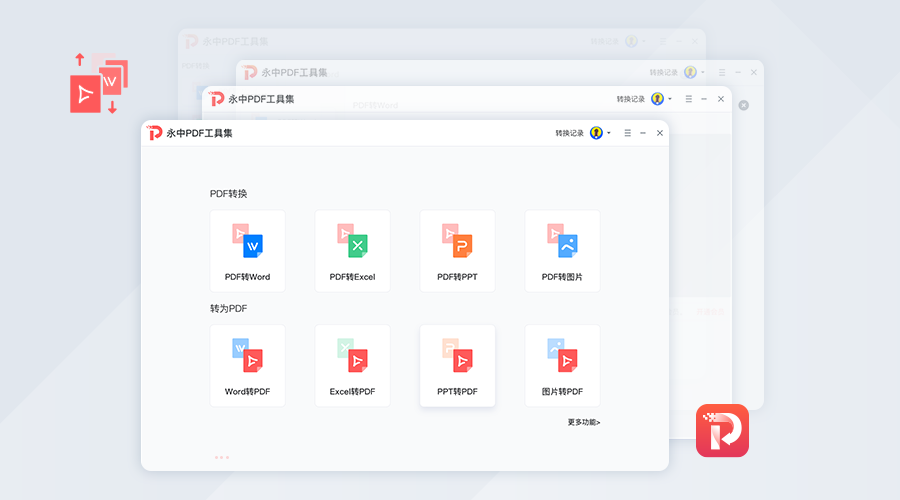This screenshot has height=500, width=900.
Task: Open hamburger menu in the third window
Action: coord(721,73)
